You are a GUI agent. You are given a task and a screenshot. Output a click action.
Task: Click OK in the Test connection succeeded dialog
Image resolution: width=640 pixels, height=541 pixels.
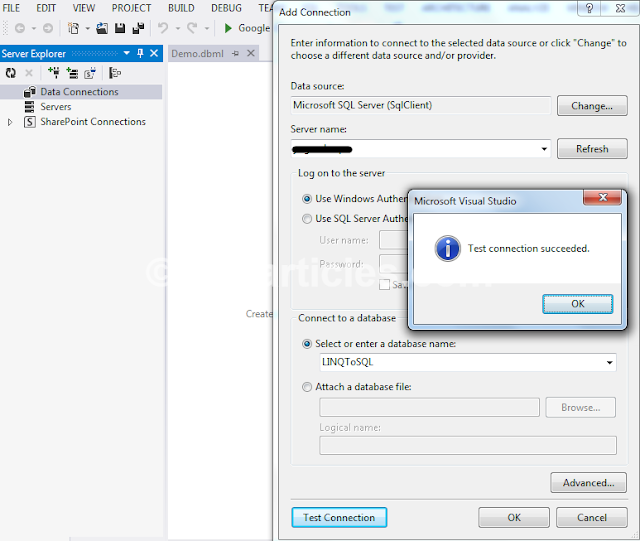pyautogui.click(x=577, y=304)
